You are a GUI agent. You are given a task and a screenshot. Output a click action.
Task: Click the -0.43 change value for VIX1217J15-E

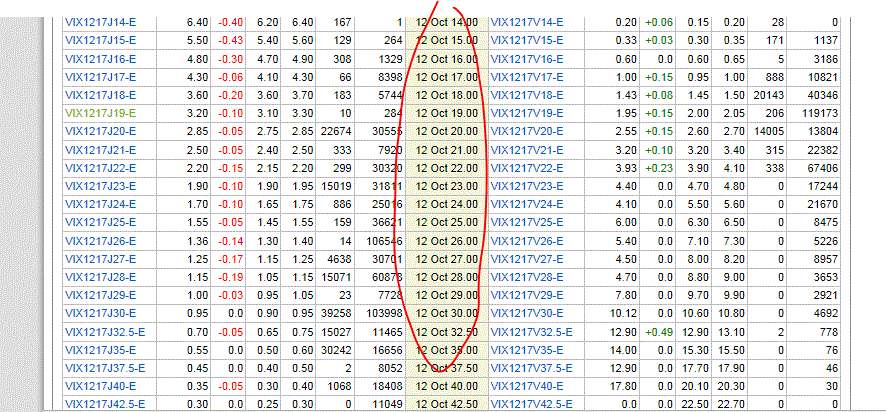[231, 41]
